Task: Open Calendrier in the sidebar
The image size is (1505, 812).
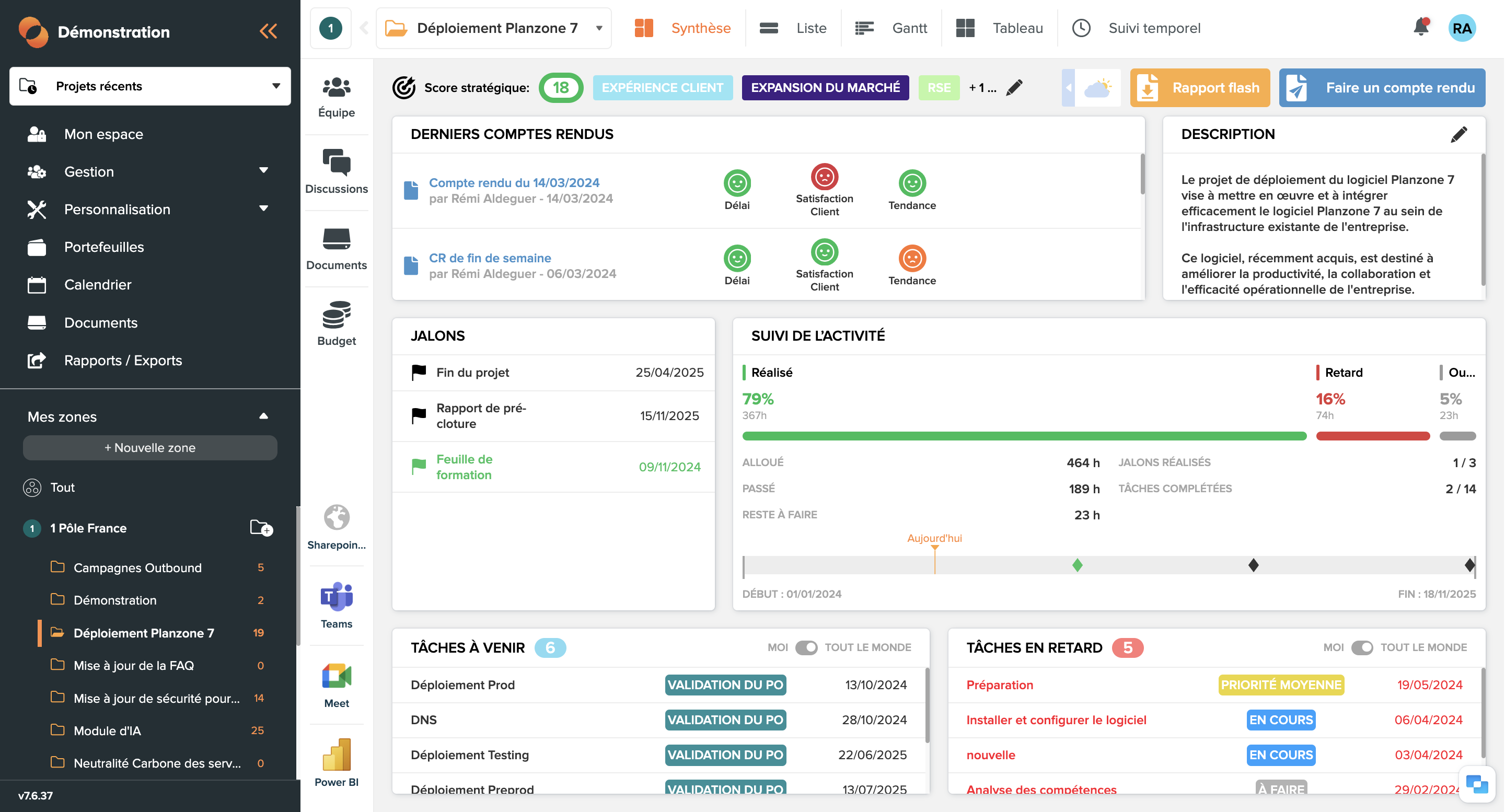Action: click(98, 285)
